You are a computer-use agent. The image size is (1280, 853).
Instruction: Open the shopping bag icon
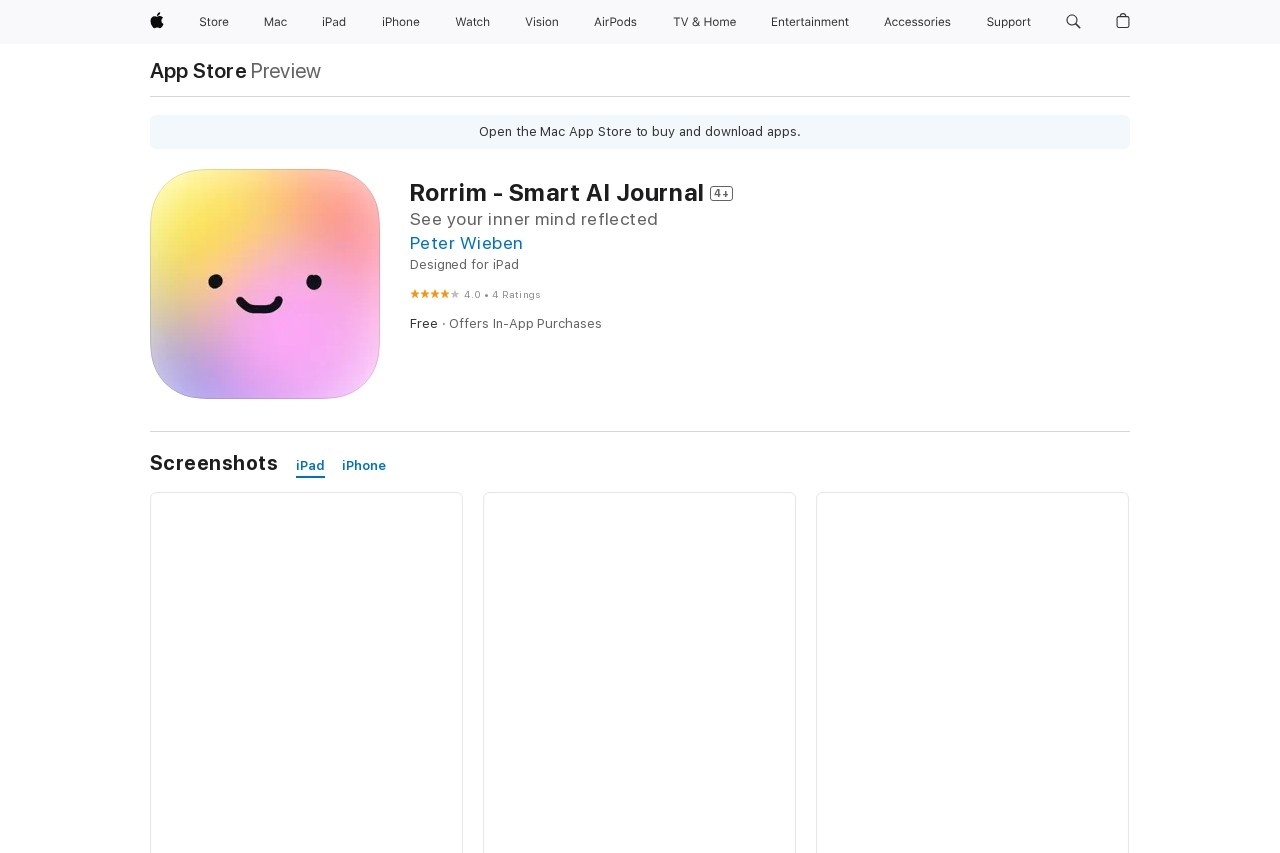coord(1123,21)
